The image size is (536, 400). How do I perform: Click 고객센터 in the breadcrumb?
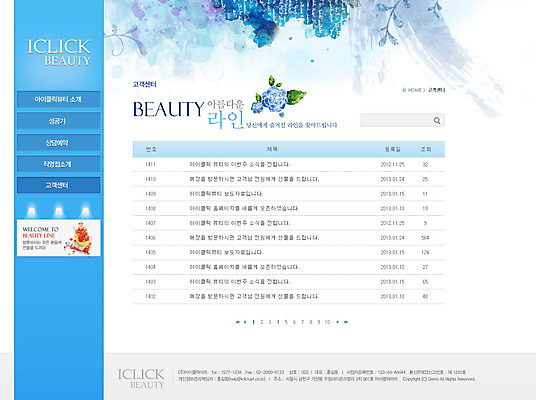tap(437, 90)
